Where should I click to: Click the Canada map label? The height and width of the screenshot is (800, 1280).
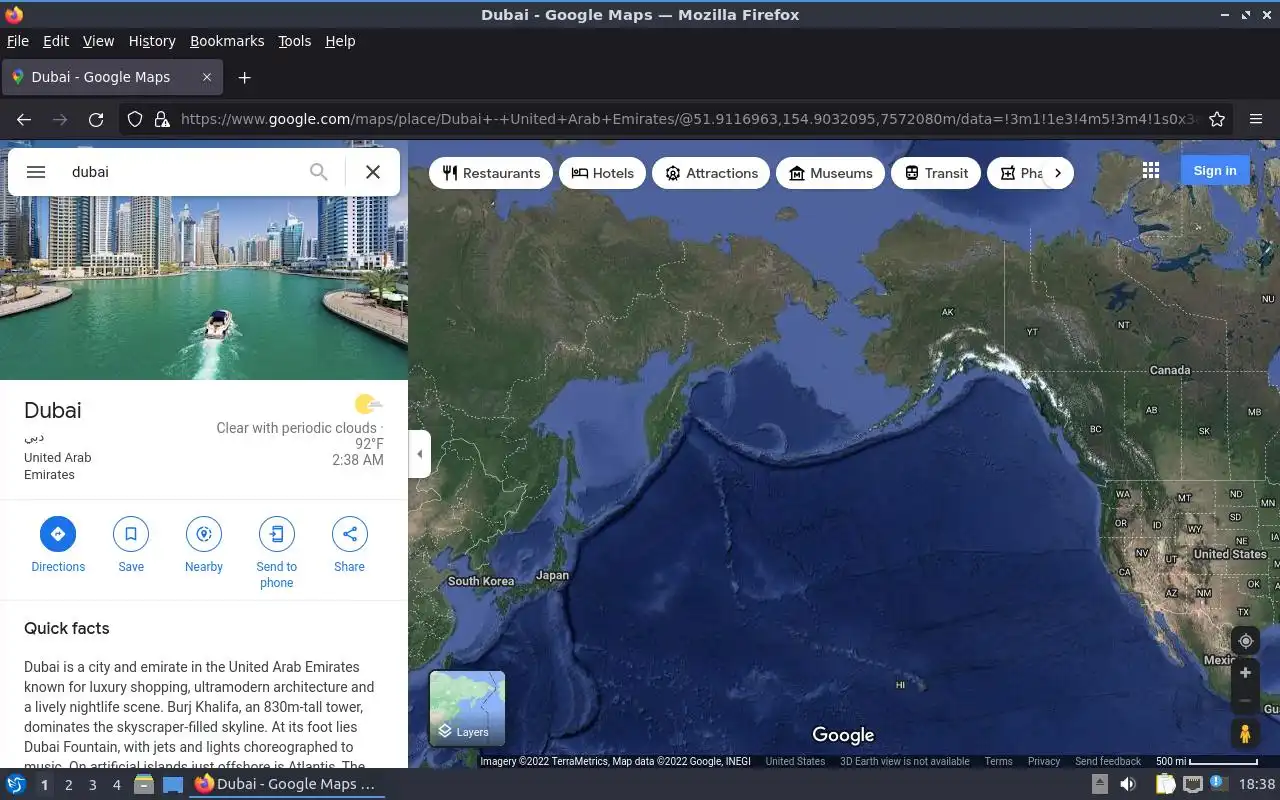[x=1170, y=370]
